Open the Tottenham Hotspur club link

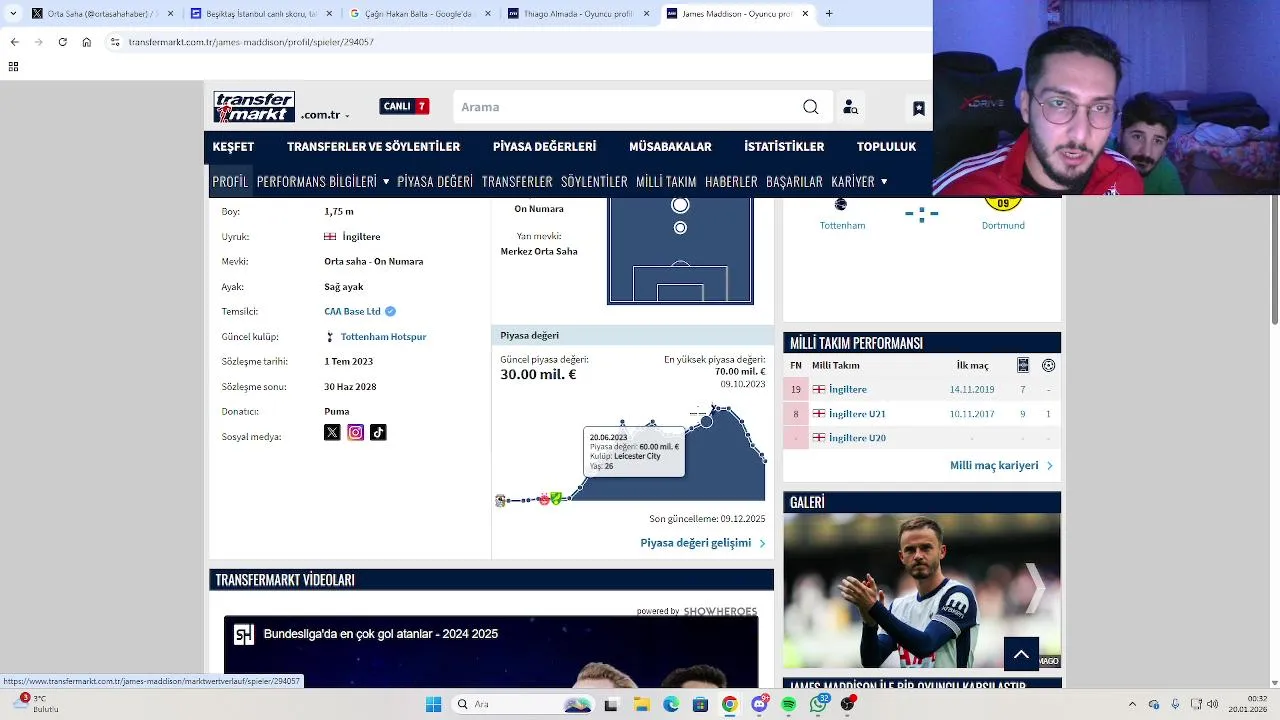[383, 337]
